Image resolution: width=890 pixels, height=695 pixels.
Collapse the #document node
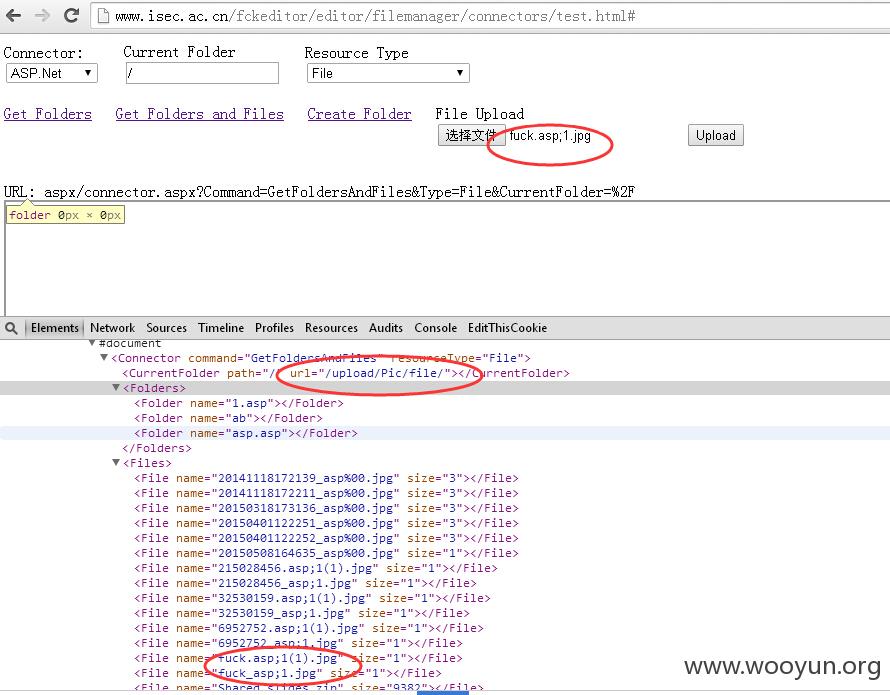pyautogui.click(x=93, y=343)
